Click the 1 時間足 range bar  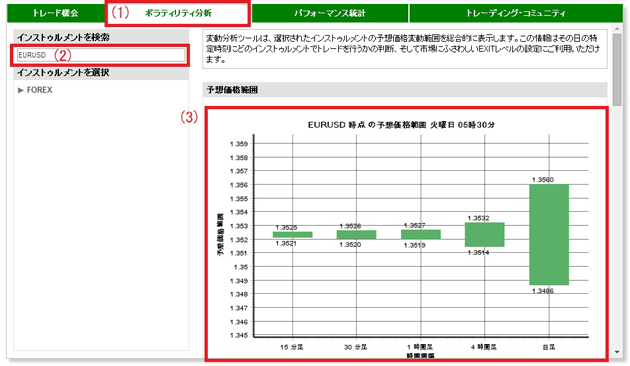point(421,235)
